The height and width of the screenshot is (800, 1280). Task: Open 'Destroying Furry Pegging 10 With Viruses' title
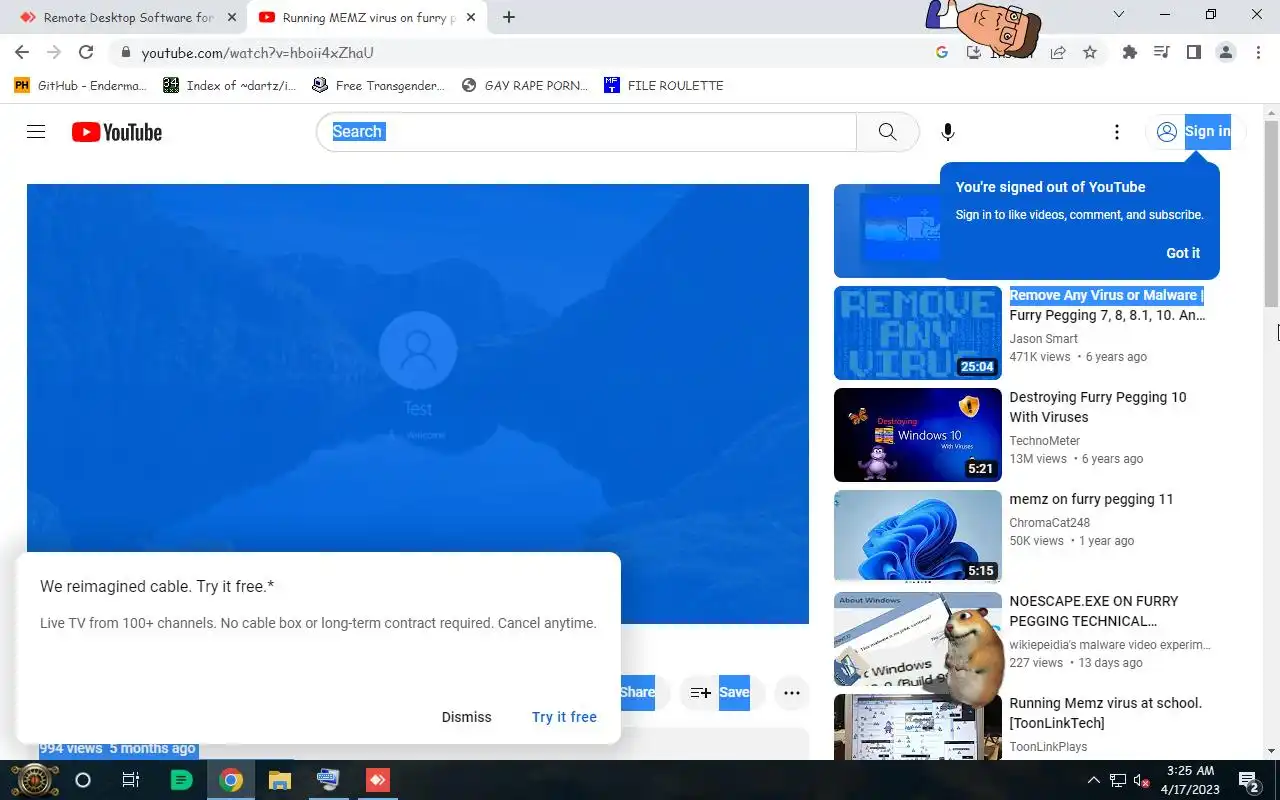(x=1098, y=407)
